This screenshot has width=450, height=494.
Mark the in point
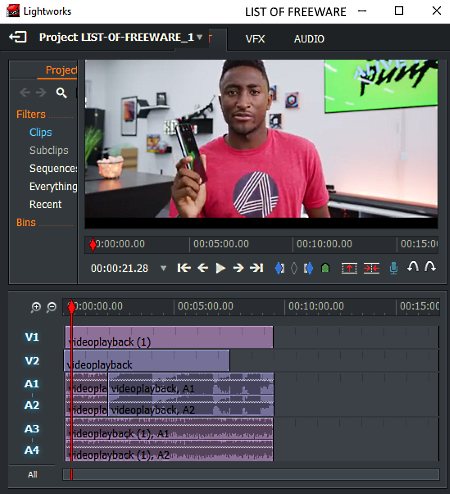(279, 268)
